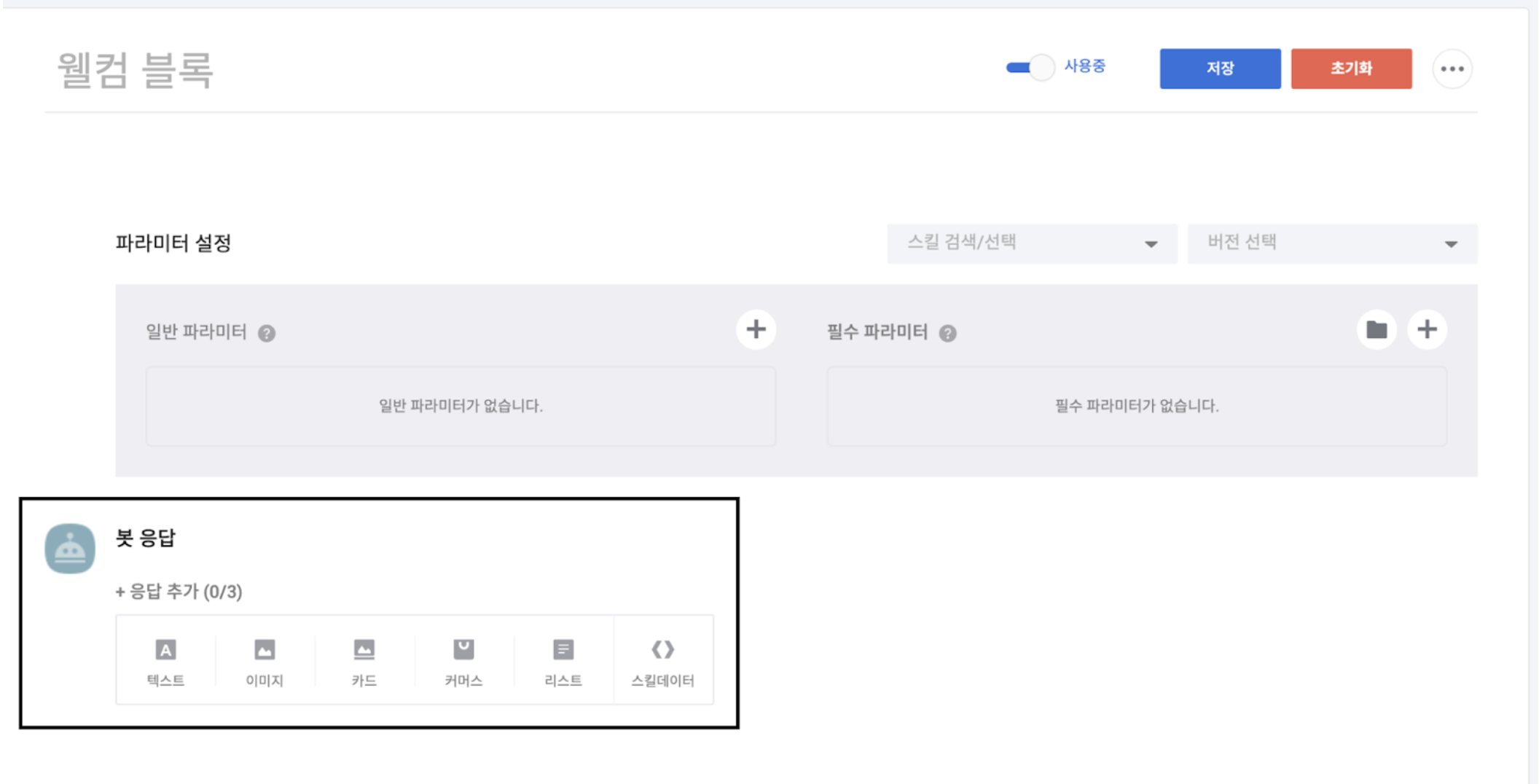Add a new 필수 파라미터 with plus
1539x784 pixels.
[x=1427, y=330]
